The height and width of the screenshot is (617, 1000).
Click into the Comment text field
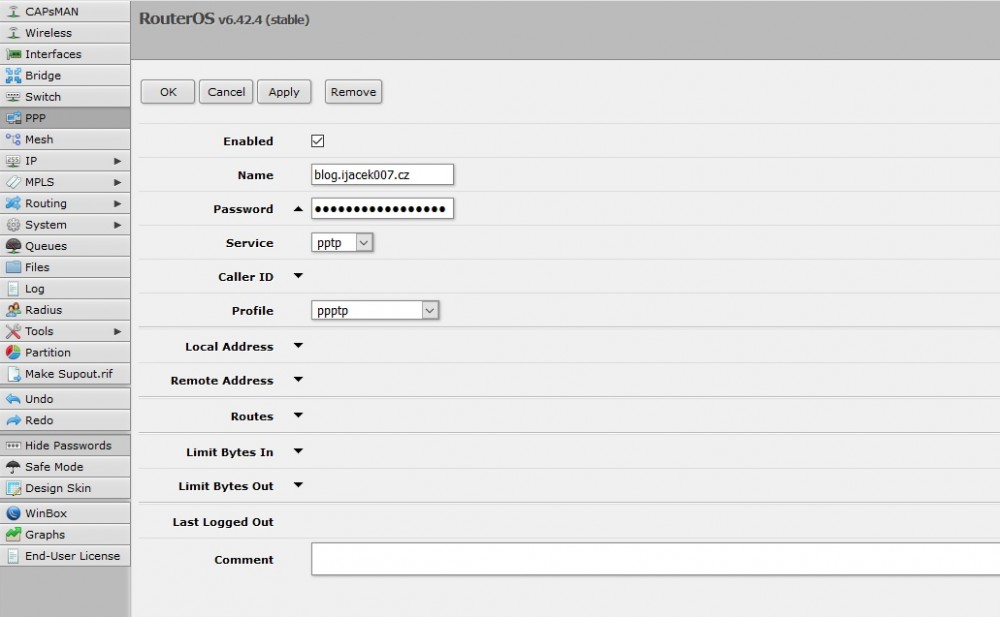(655, 559)
